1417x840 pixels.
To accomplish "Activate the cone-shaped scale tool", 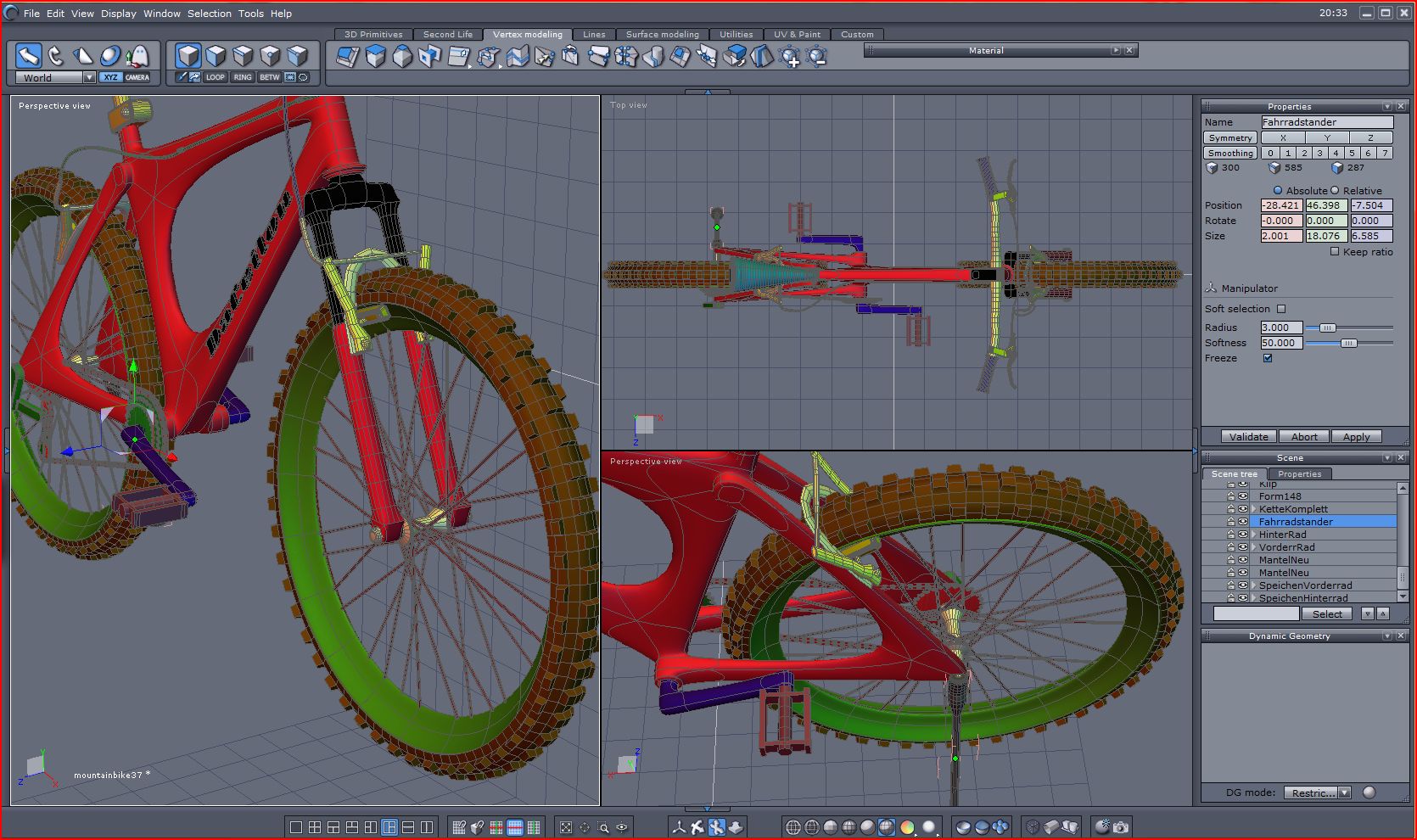I will (x=83, y=56).
